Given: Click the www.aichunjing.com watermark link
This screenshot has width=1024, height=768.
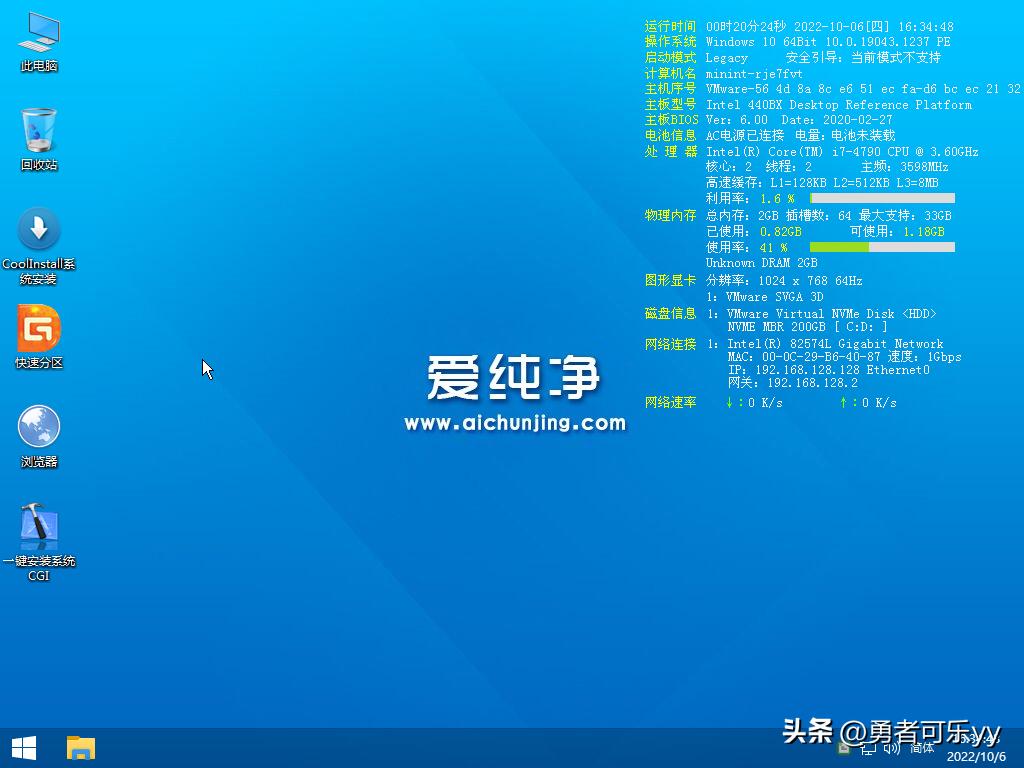Looking at the screenshot, I should coord(516,423).
